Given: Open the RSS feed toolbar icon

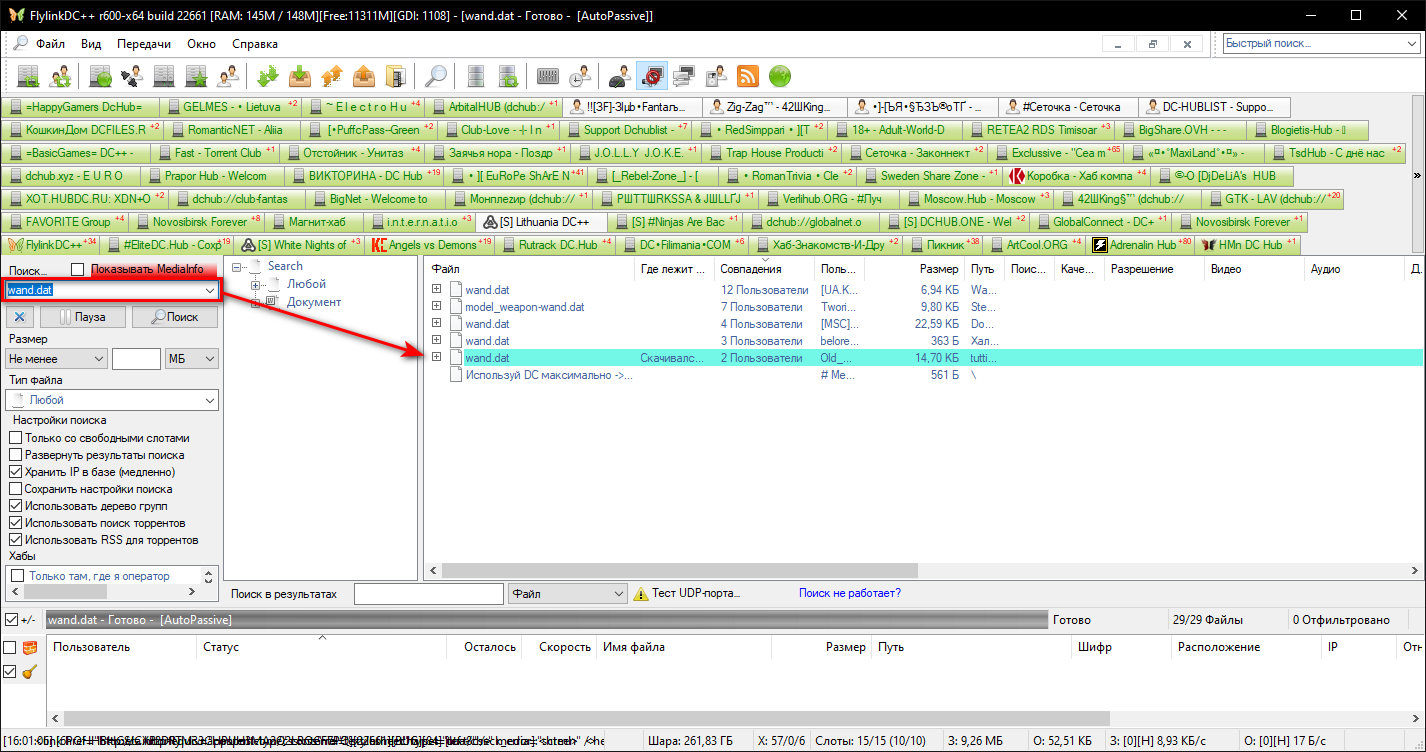Looking at the screenshot, I should click(747, 76).
